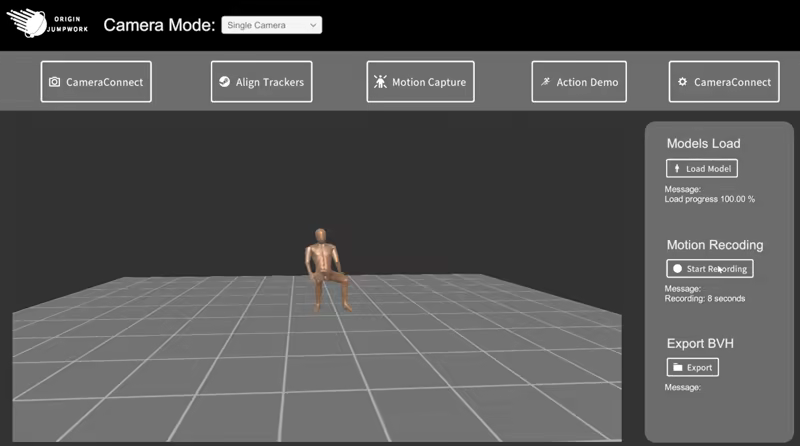Select the seated 3D mannequin model
The image size is (800, 446).
pos(325,265)
